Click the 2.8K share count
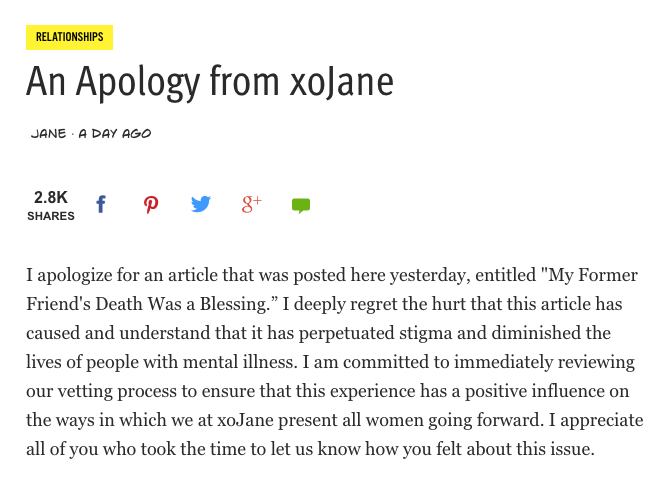 coord(50,197)
